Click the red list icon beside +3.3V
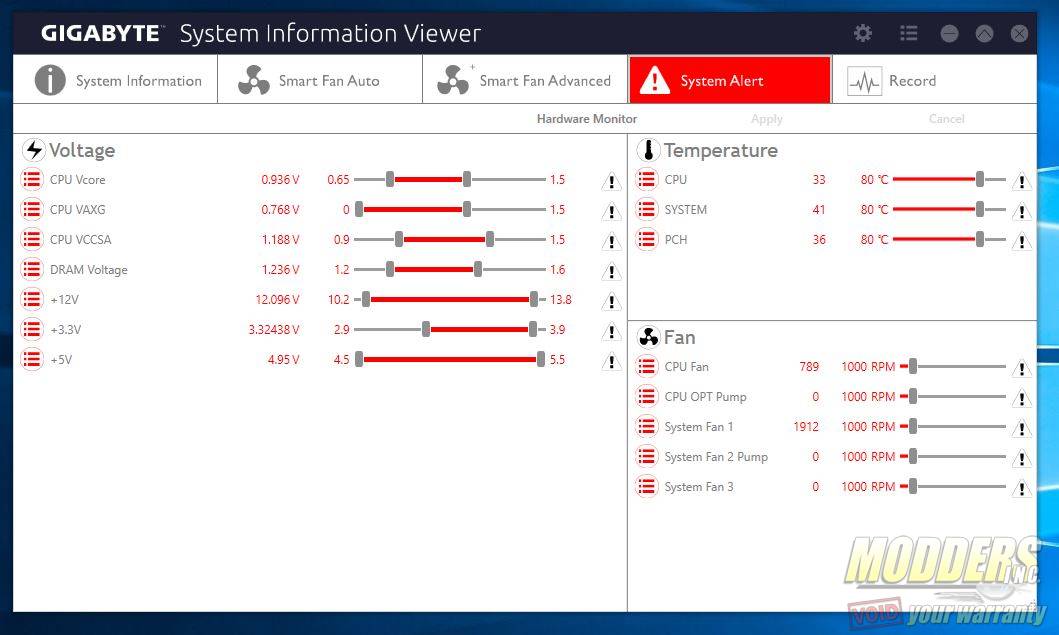The image size is (1059, 635). (32, 330)
